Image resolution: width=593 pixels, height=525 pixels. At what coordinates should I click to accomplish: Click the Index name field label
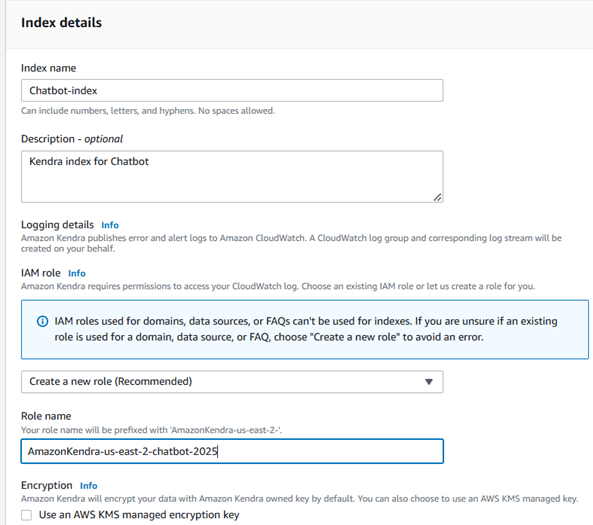(48, 68)
